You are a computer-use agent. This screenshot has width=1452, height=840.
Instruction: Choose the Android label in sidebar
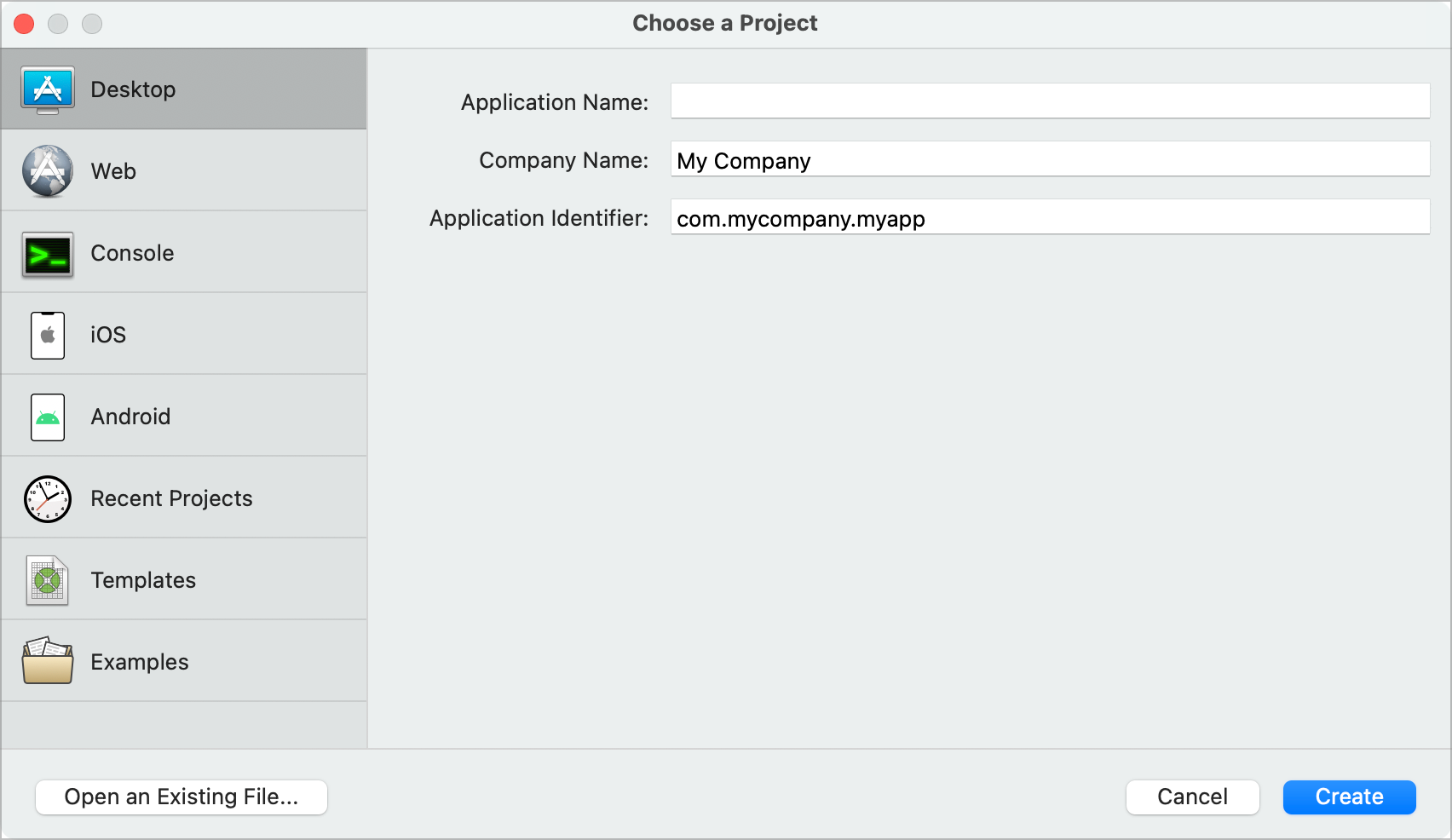[x=130, y=417]
